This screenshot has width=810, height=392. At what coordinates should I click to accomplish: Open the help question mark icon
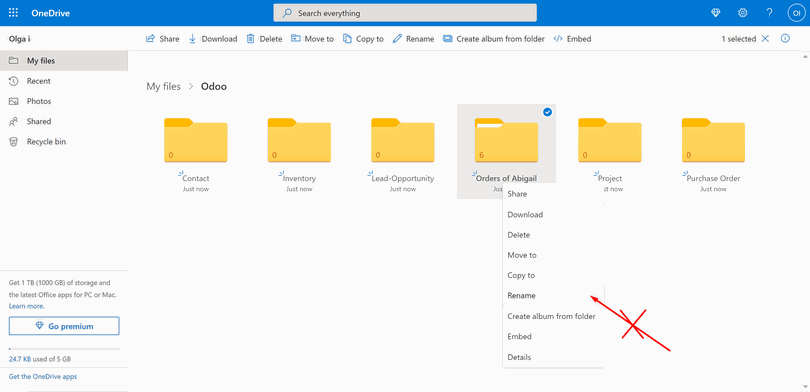coord(769,13)
